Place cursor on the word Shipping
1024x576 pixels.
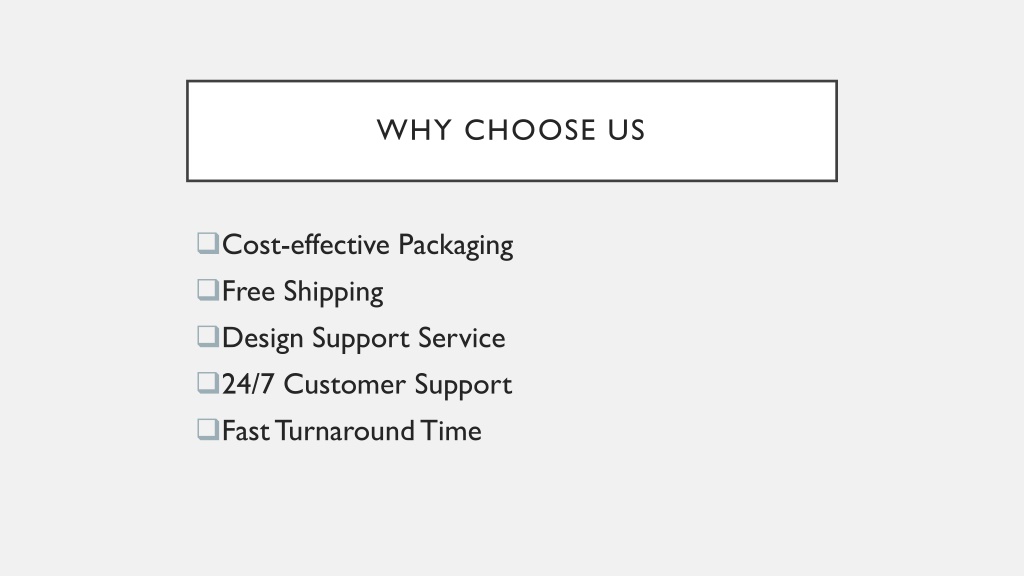pos(333,293)
